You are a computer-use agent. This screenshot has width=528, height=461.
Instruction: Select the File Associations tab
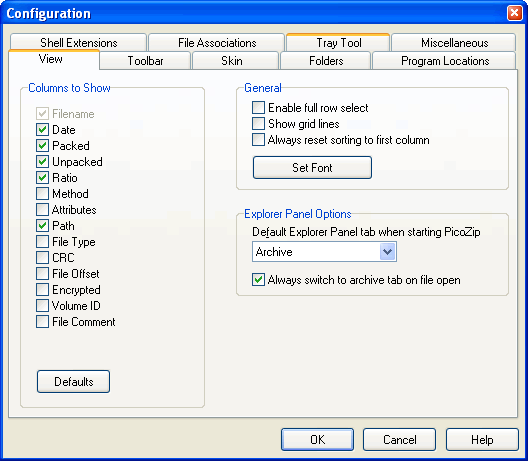[x=217, y=42]
